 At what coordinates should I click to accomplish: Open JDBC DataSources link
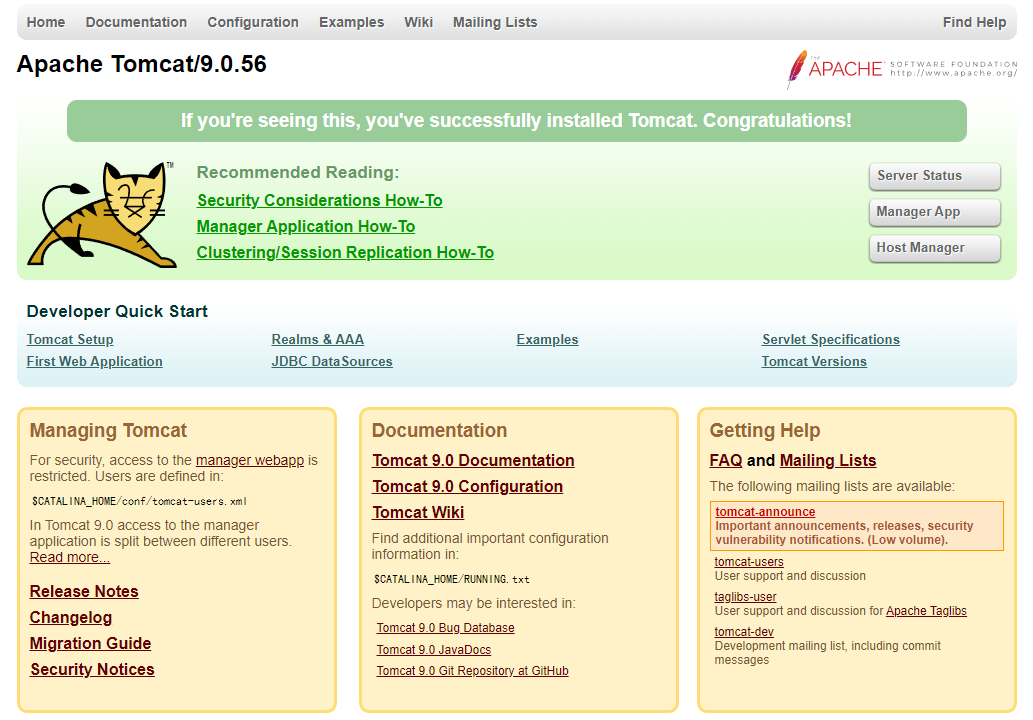pos(332,362)
